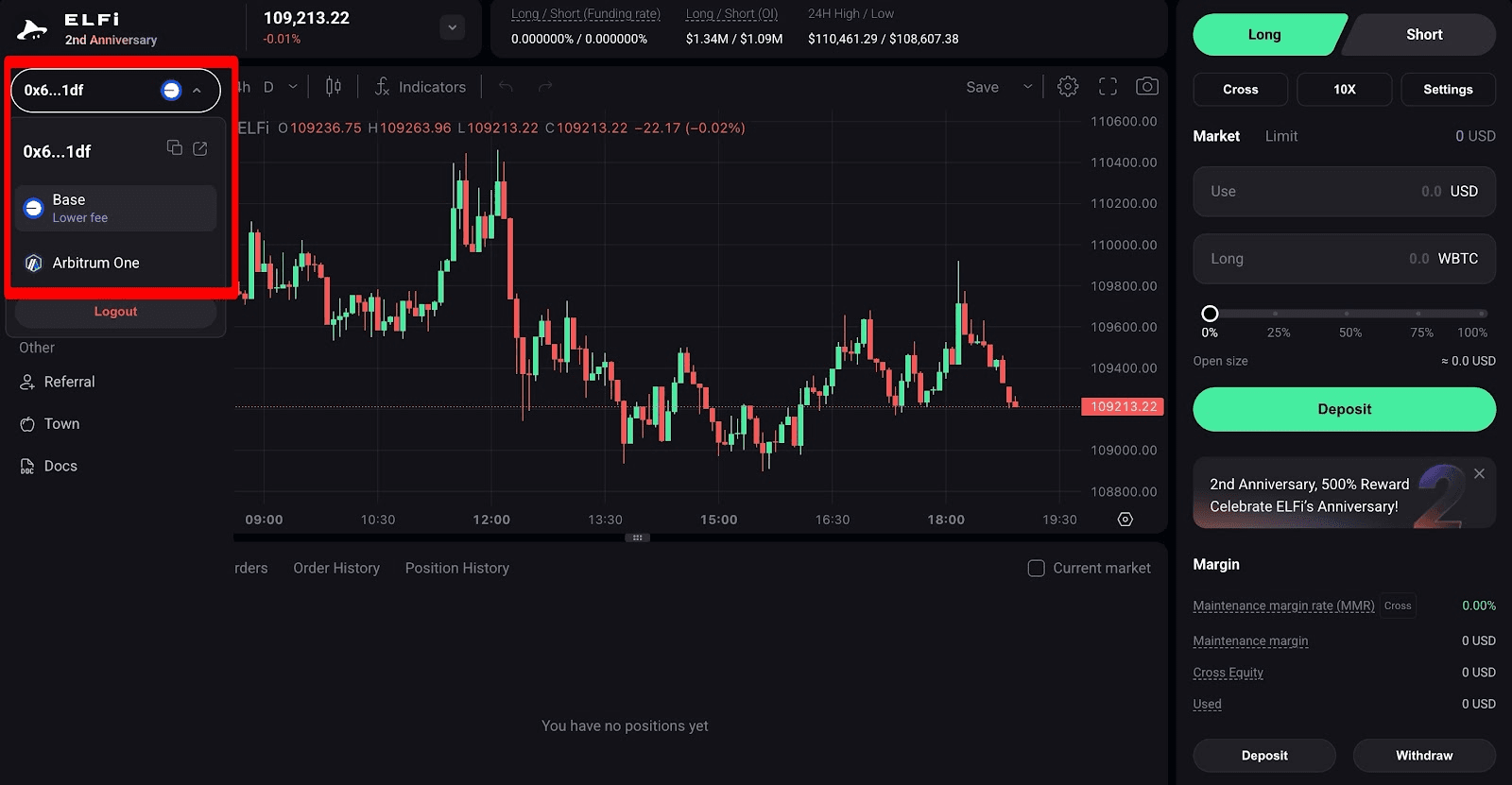Click the Withdraw button
The width and height of the screenshot is (1512, 785).
click(1424, 756)
